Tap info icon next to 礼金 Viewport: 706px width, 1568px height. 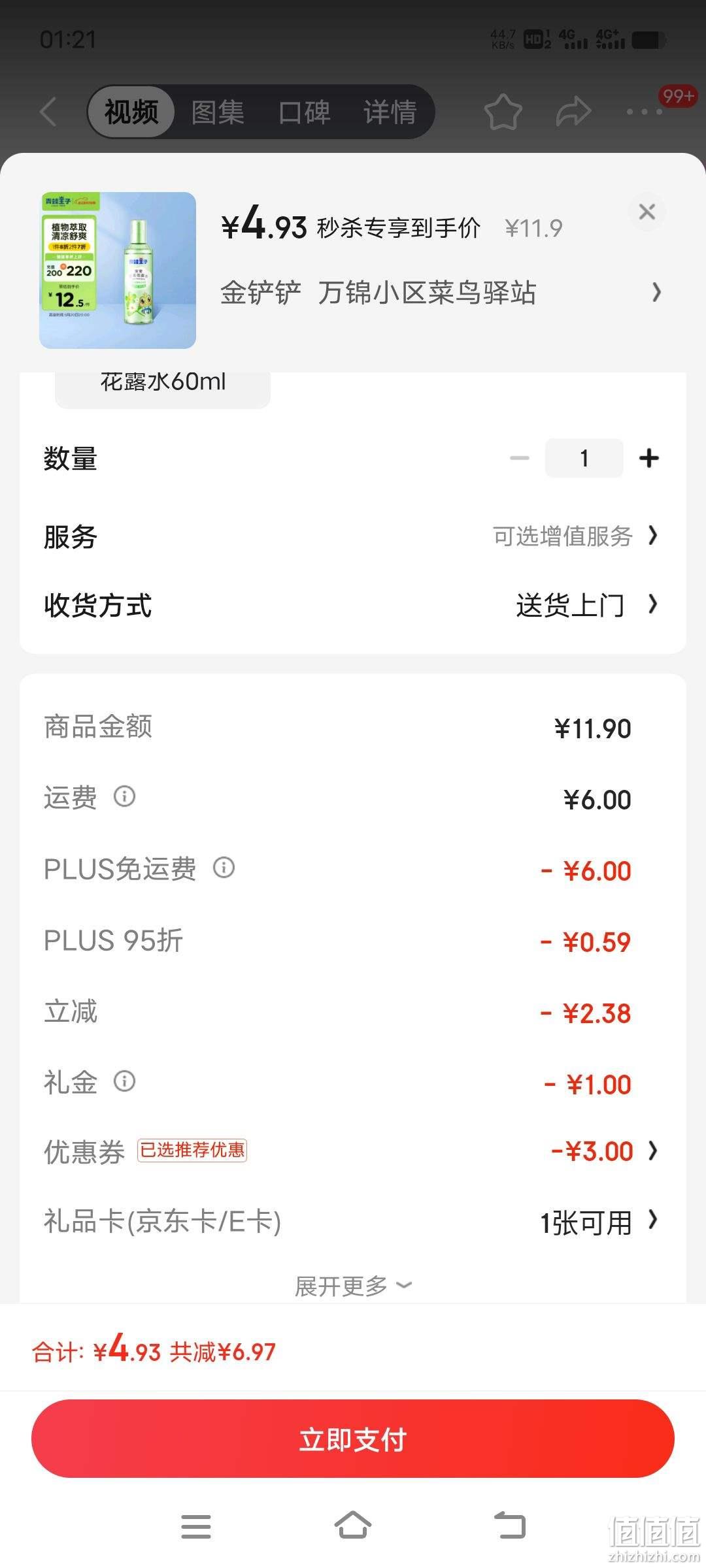click(124, 1081)
